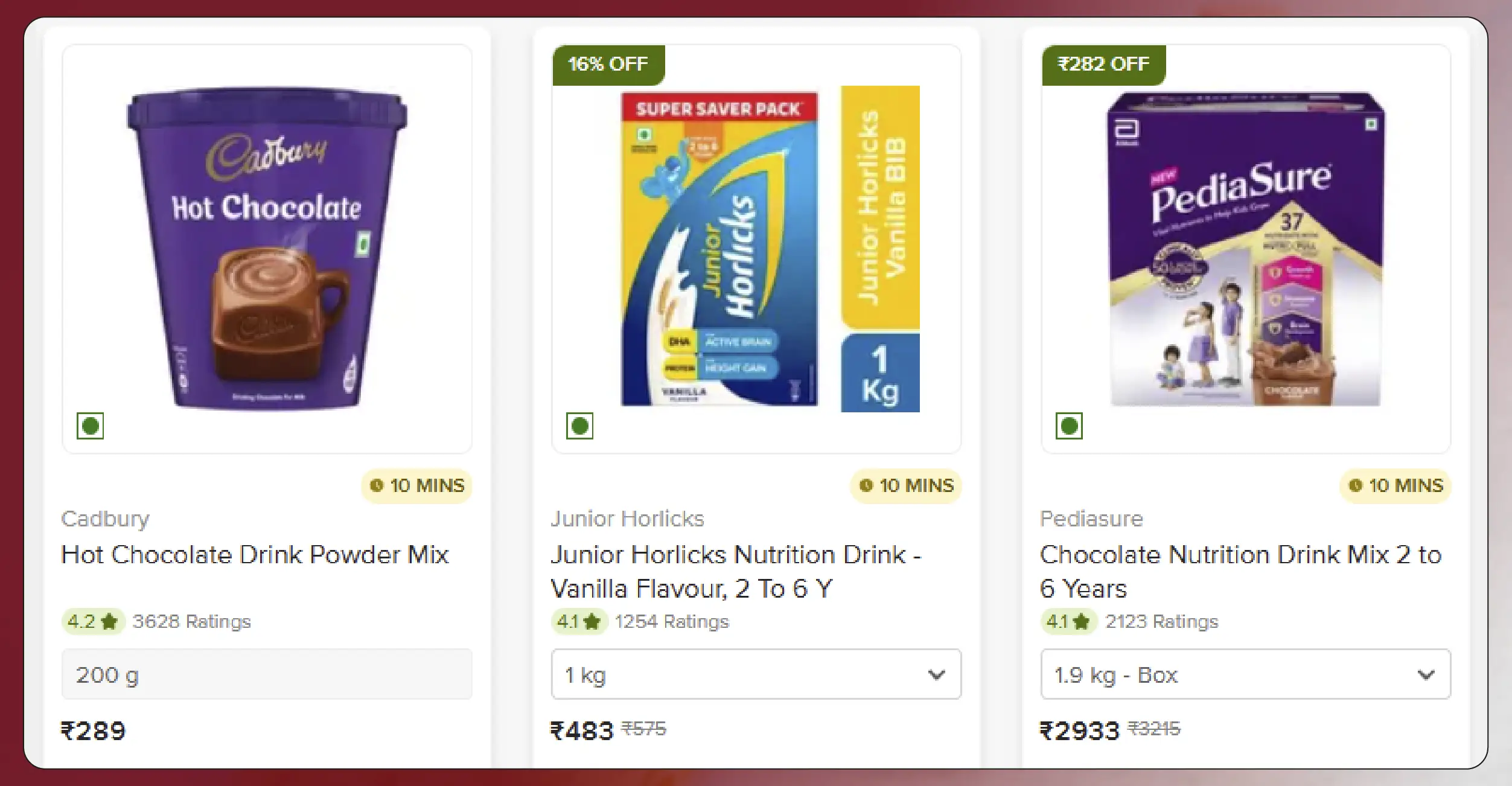This screenshot has width=1512, height=786.
Task: Open the 1.9 kg - Box quantity dropdown
Action: (x=1245, y=674)
